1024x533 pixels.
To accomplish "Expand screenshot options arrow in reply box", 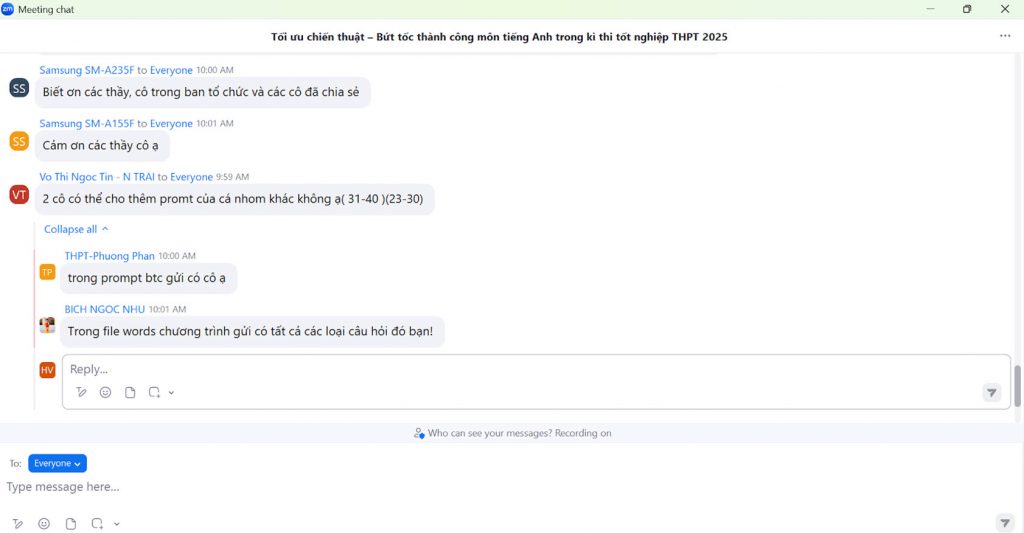I will pos(171,393).
